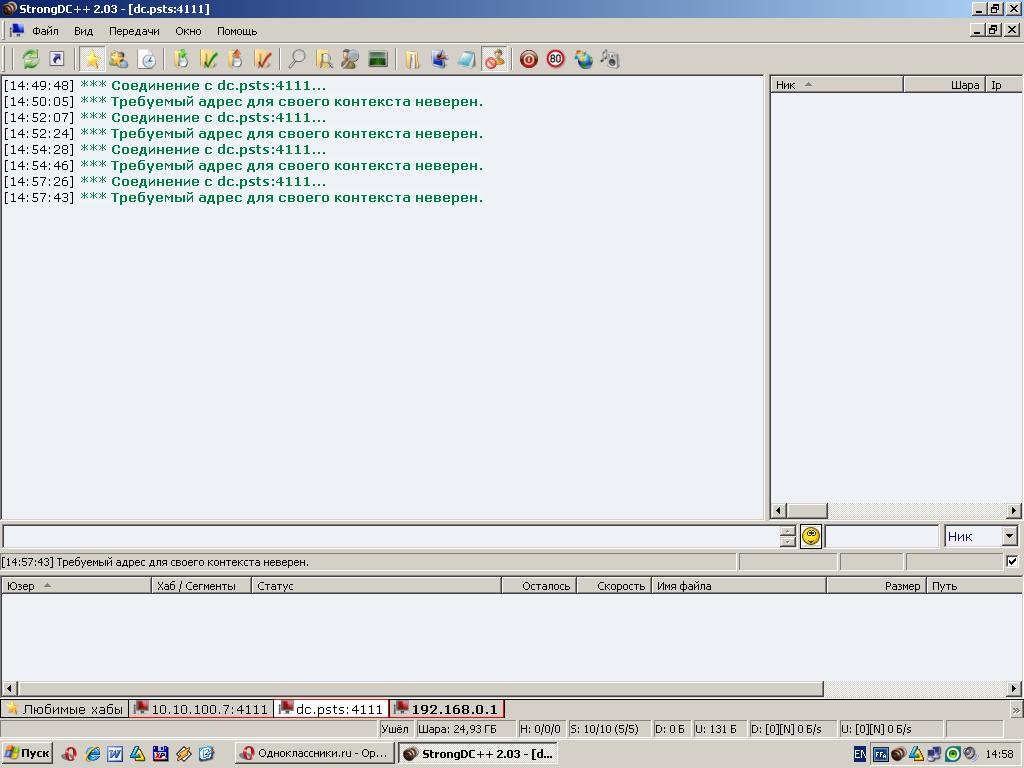The image size is (1024, 768).
Task: Click the Пуск start button
Action: [27, 754]
